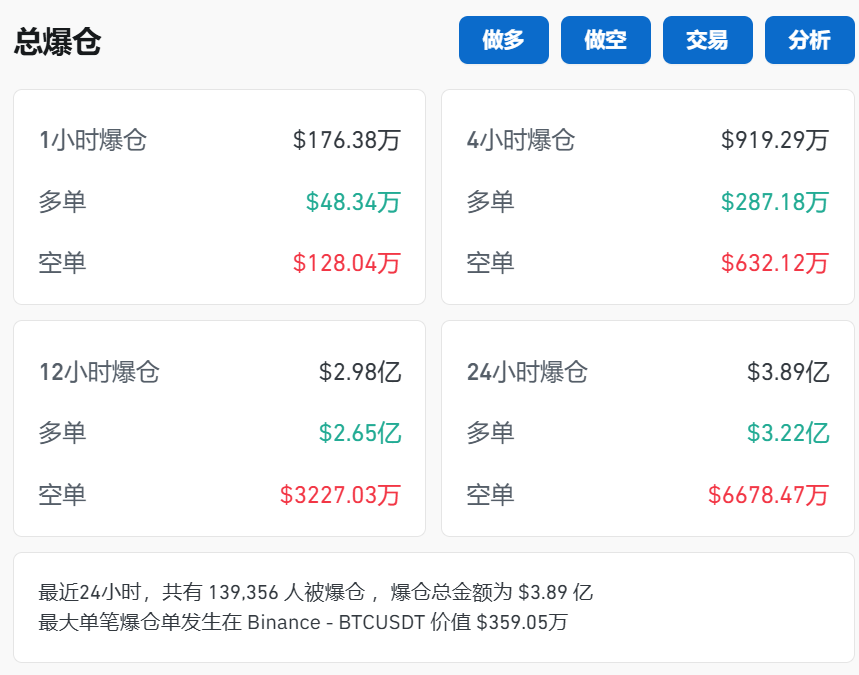Click the 做空 button

(605, 40)
